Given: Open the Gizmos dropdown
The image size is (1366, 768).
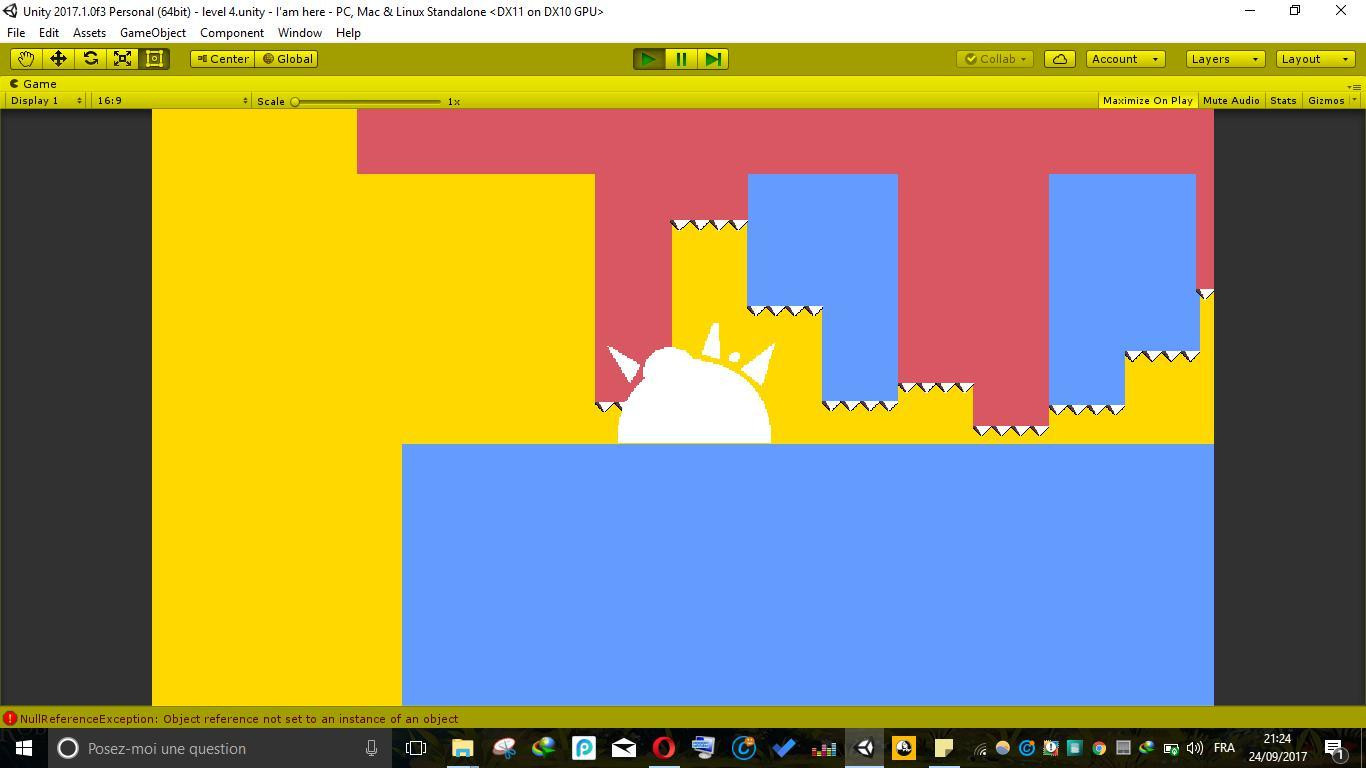Looking at the screenshot, I should (x=1330, y=101).
